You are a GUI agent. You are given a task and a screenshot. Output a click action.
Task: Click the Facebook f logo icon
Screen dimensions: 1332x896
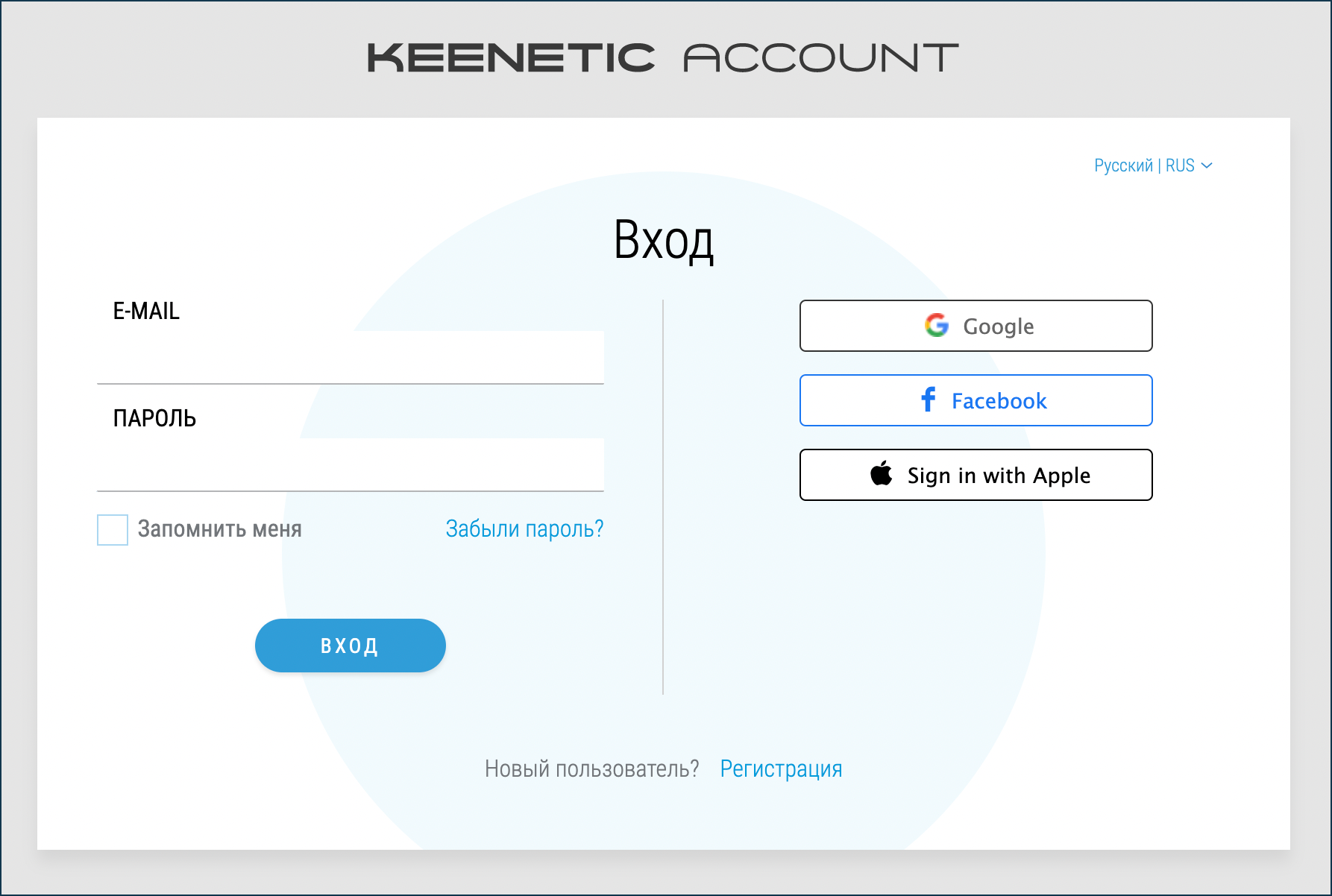[929, 400]
